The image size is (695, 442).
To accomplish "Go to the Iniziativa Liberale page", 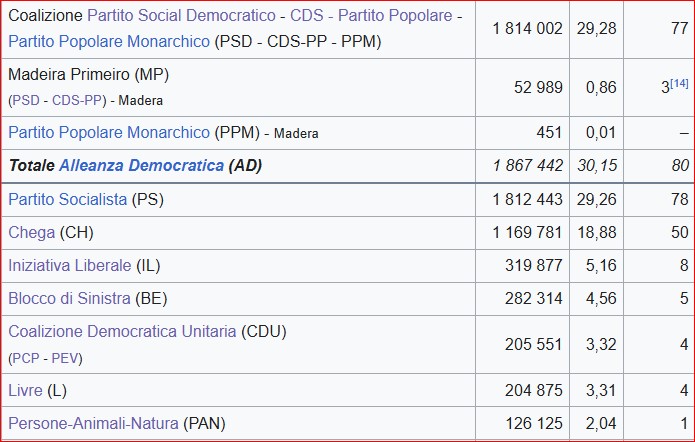I will click(x=70, y=265).
